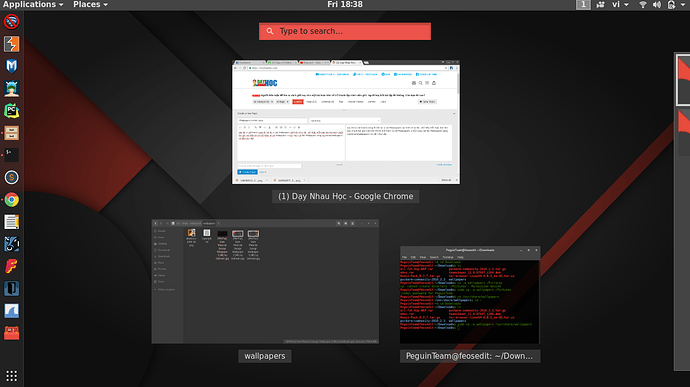Open the Terminal dock icon
690x387 pixels.
coord(11,155)
